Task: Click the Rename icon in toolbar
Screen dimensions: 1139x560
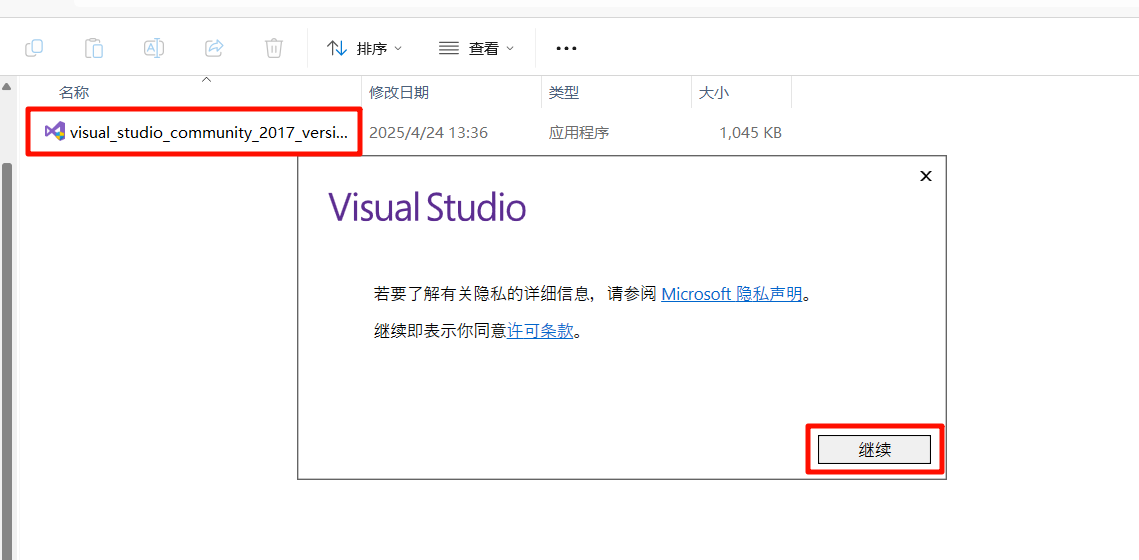Action: pyautogui.click(x=153, y=49)
